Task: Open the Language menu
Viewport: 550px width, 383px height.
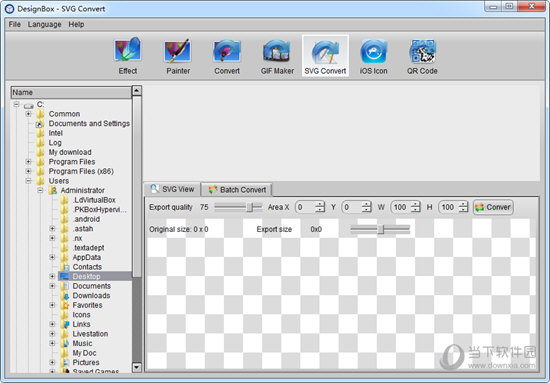Action: coord(45,24)
